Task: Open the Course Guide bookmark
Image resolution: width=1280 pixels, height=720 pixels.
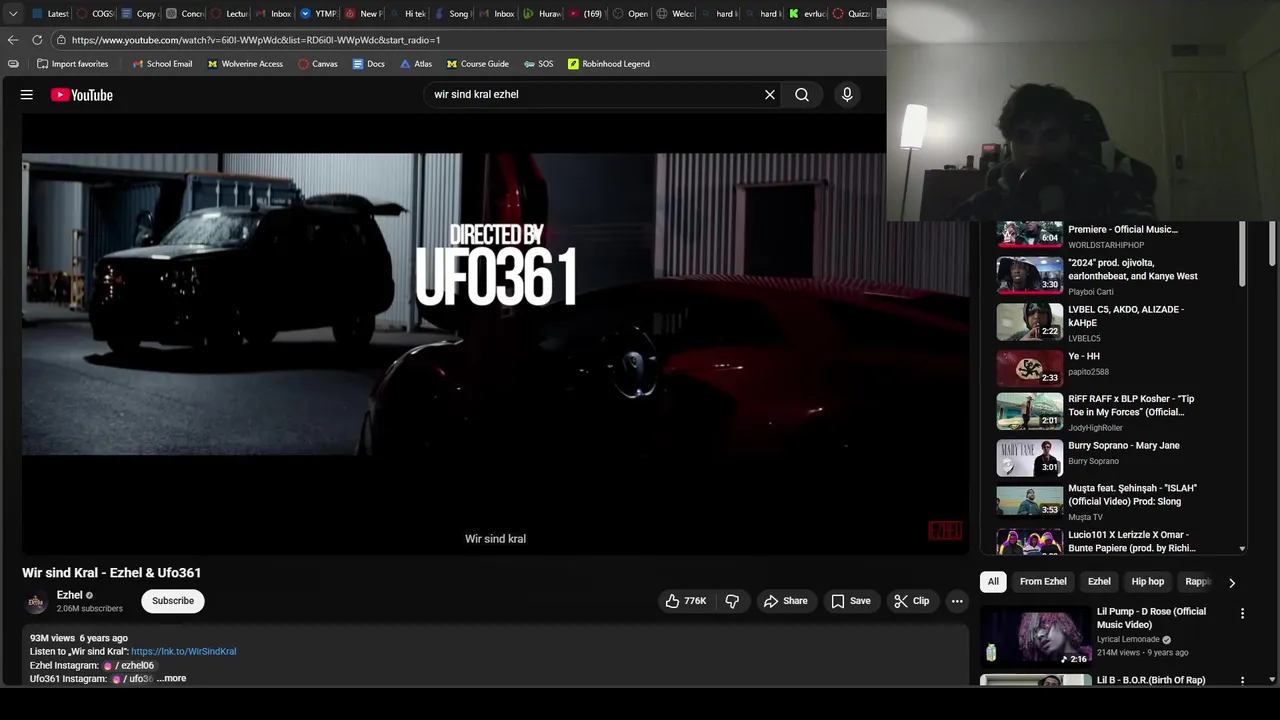Action: click(478, 64)
